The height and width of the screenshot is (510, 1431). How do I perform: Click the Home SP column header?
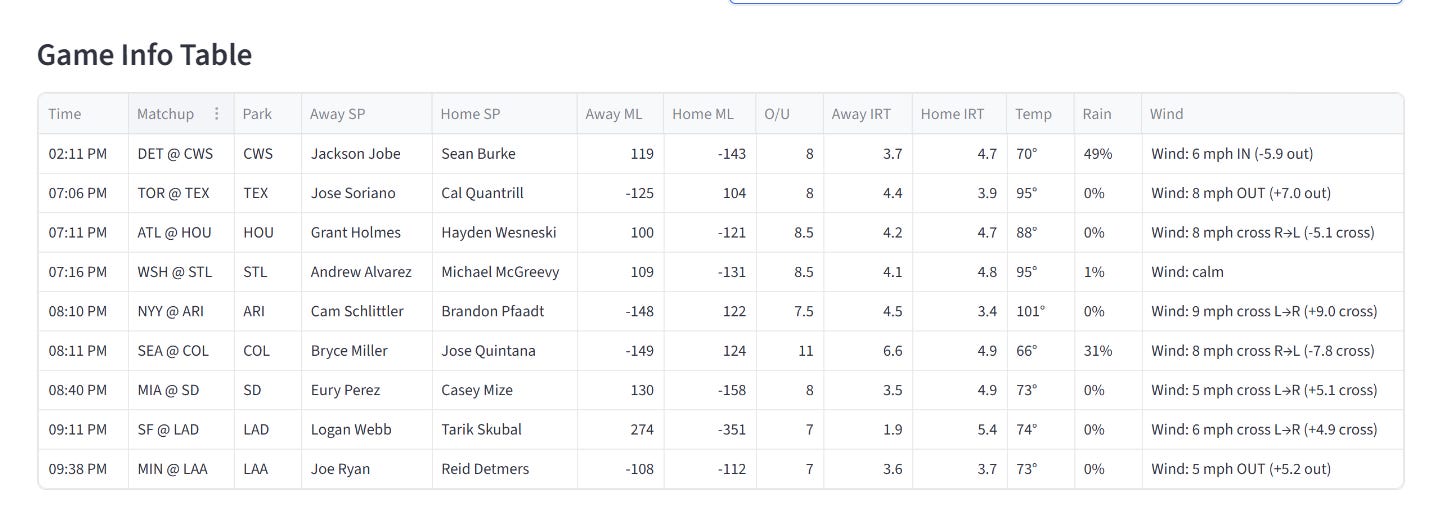coord(504,114)
